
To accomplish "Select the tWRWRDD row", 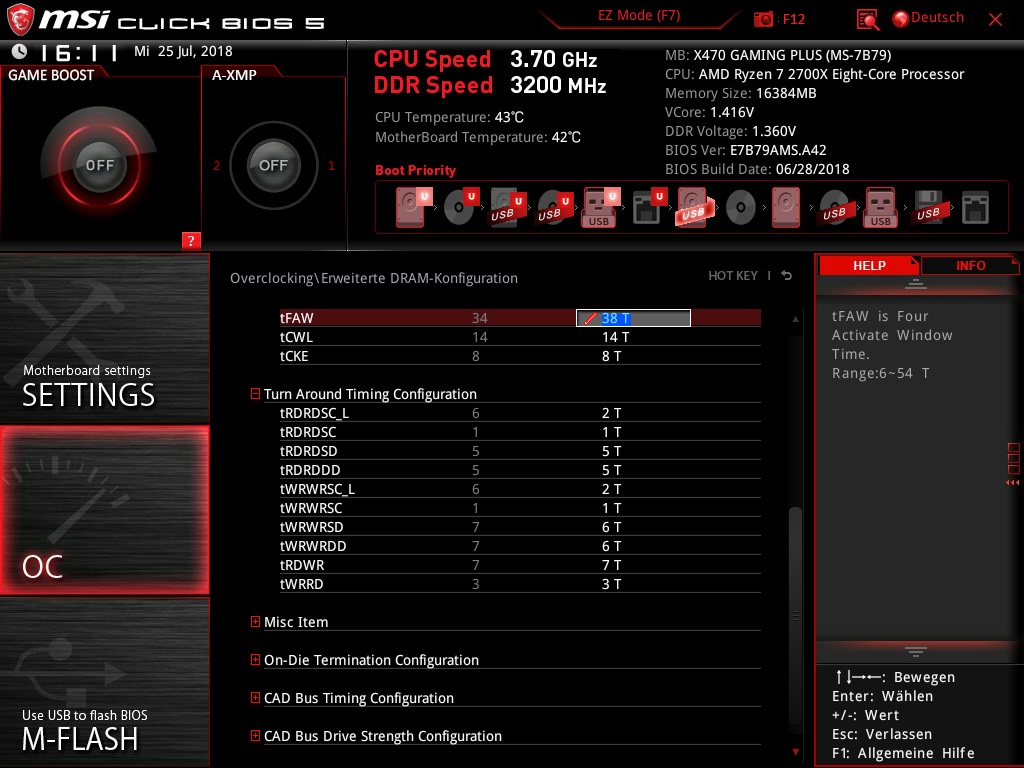I will [x=520, y=545].
